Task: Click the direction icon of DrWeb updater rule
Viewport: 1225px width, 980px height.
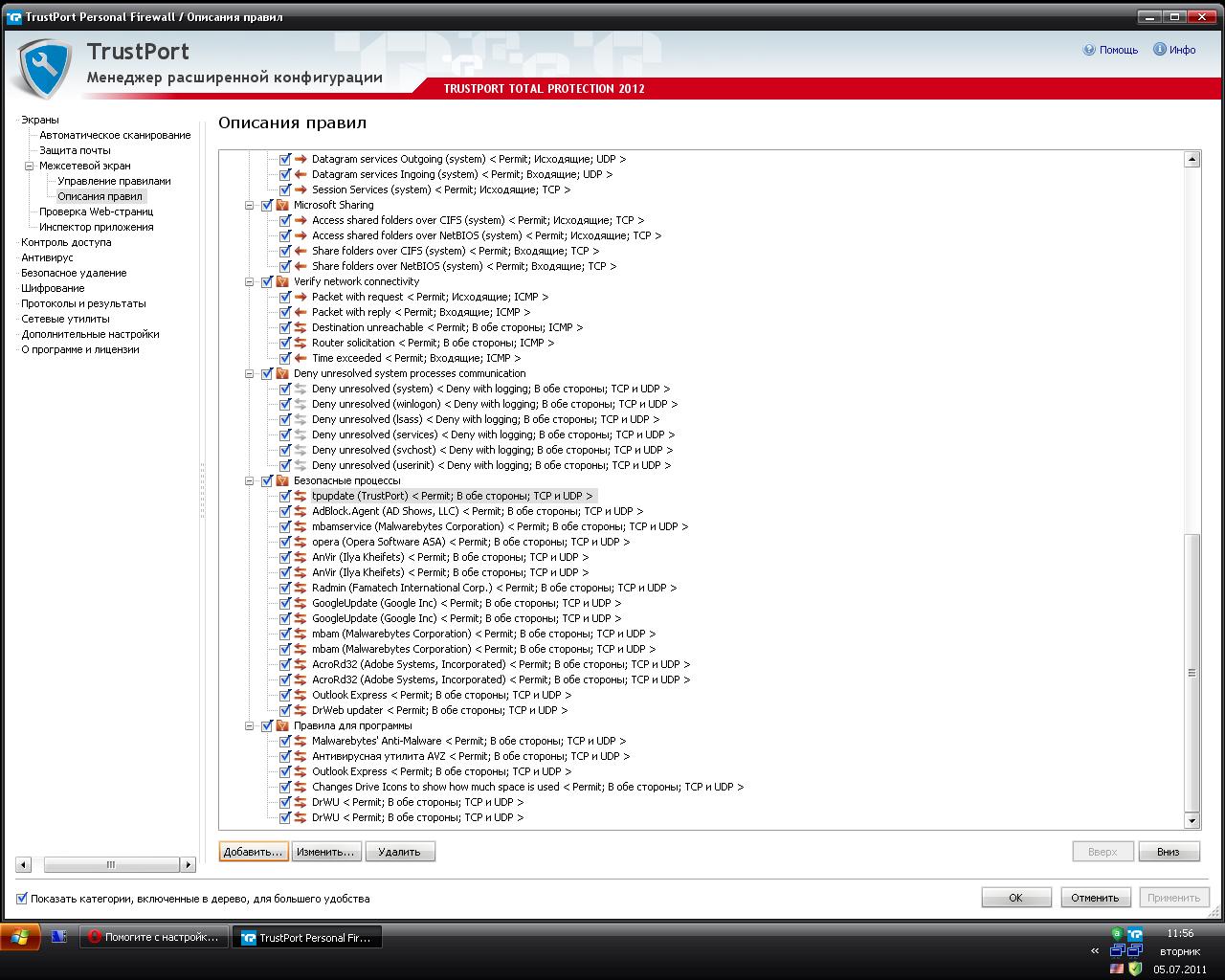Action: (301, 710)
